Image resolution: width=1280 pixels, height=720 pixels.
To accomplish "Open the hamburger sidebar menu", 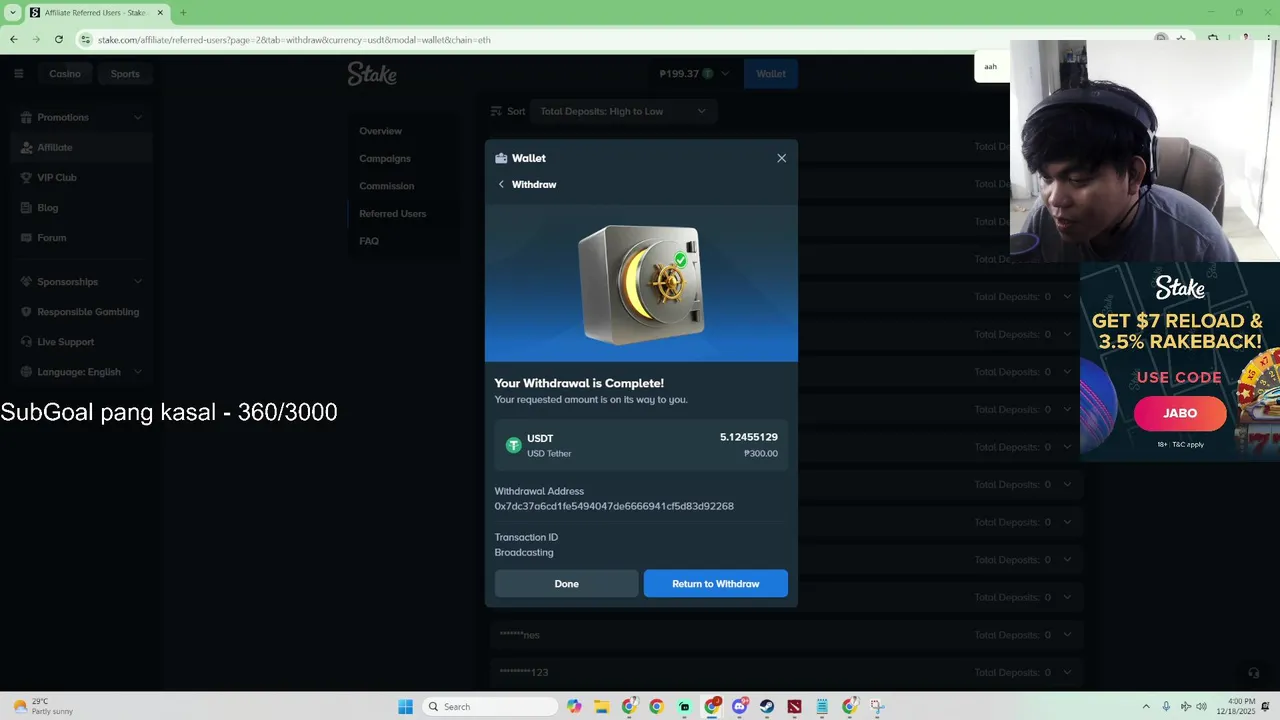I will tap(18, 73).
